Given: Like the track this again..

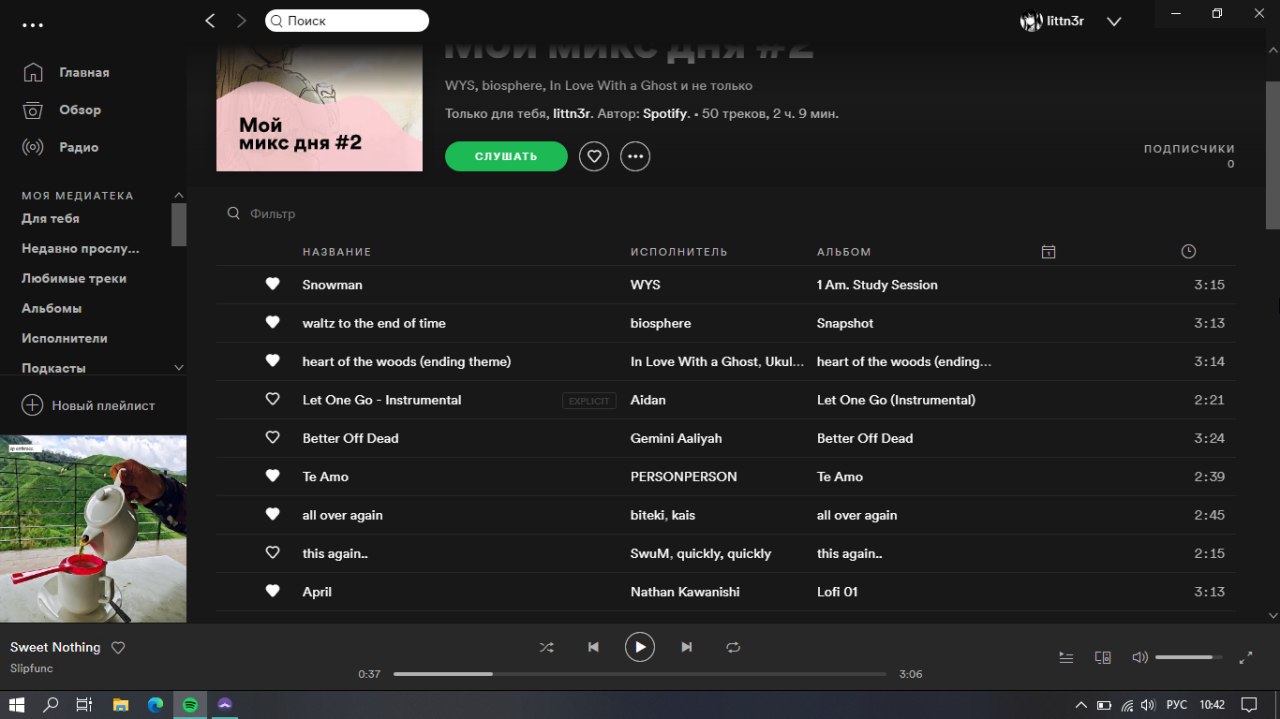Looking at the screenshot, I should point(272,552).
